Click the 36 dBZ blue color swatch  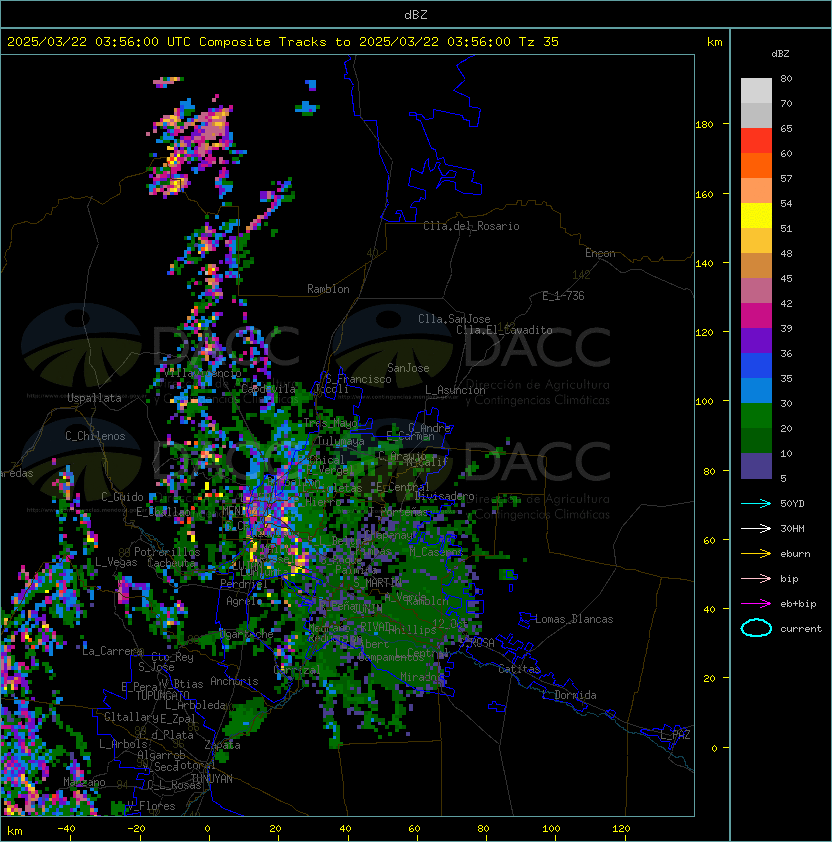click(756, 366)
